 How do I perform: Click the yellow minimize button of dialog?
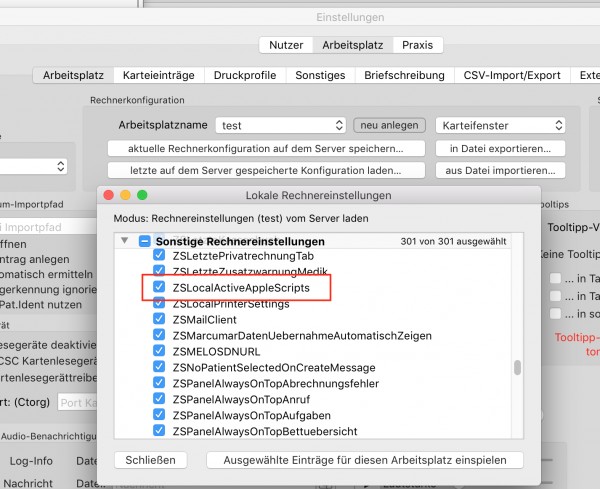[x=126, y=195]
